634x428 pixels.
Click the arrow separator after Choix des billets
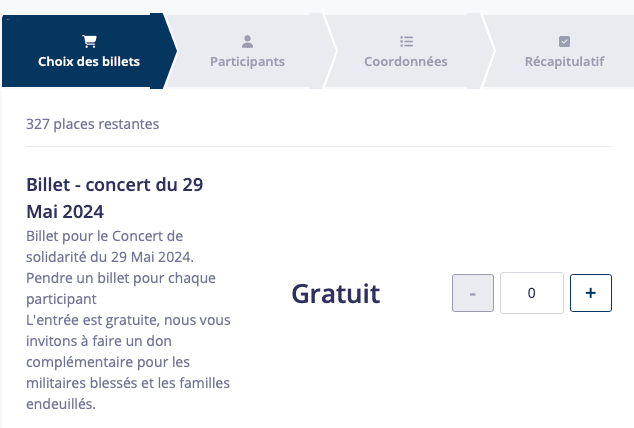pos(170,51)
